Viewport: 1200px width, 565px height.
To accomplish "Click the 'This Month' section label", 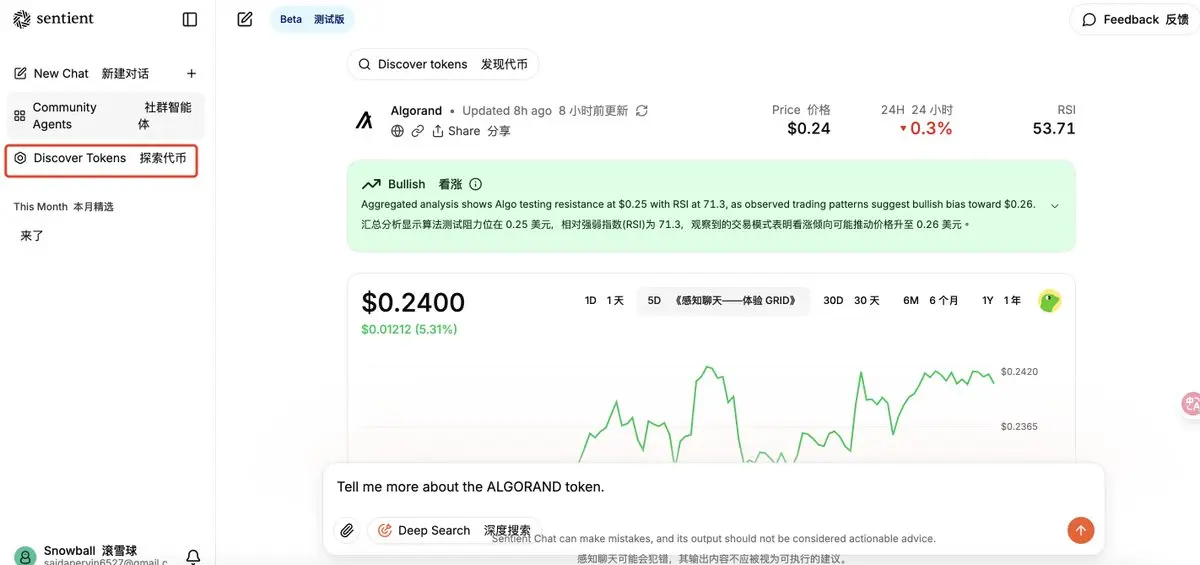I will coord(63,207).
